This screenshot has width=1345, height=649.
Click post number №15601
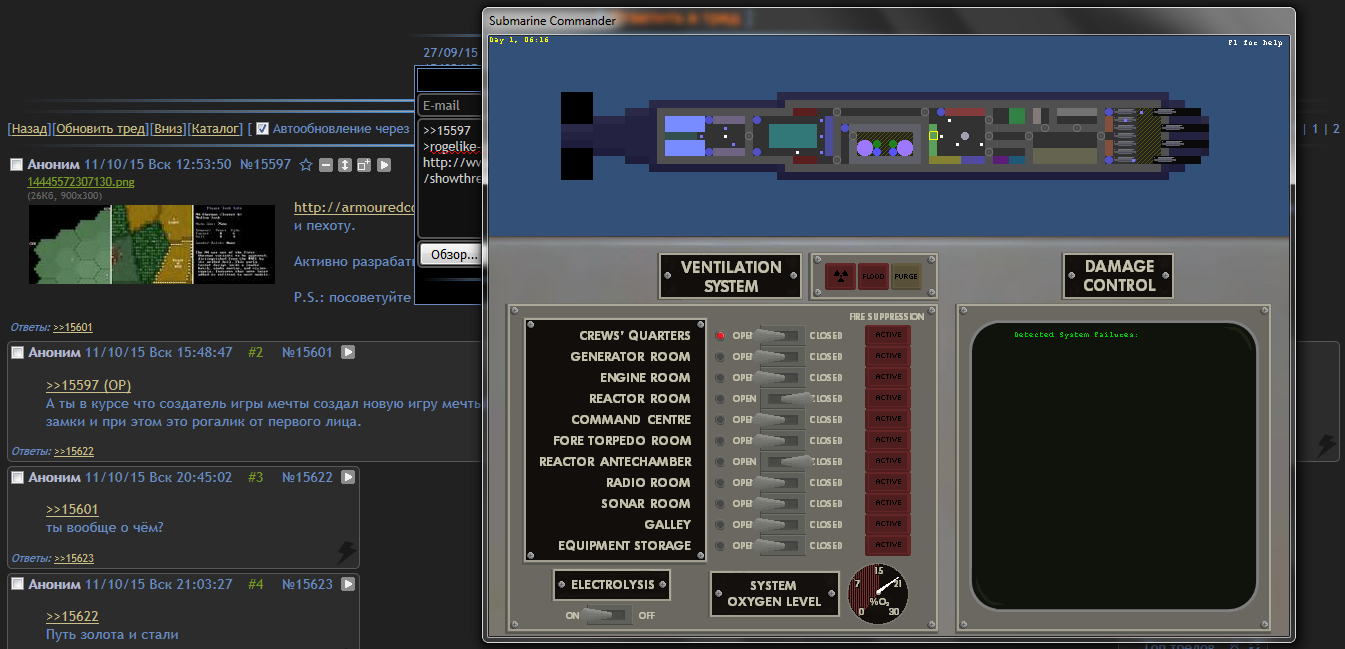[307, 352]
